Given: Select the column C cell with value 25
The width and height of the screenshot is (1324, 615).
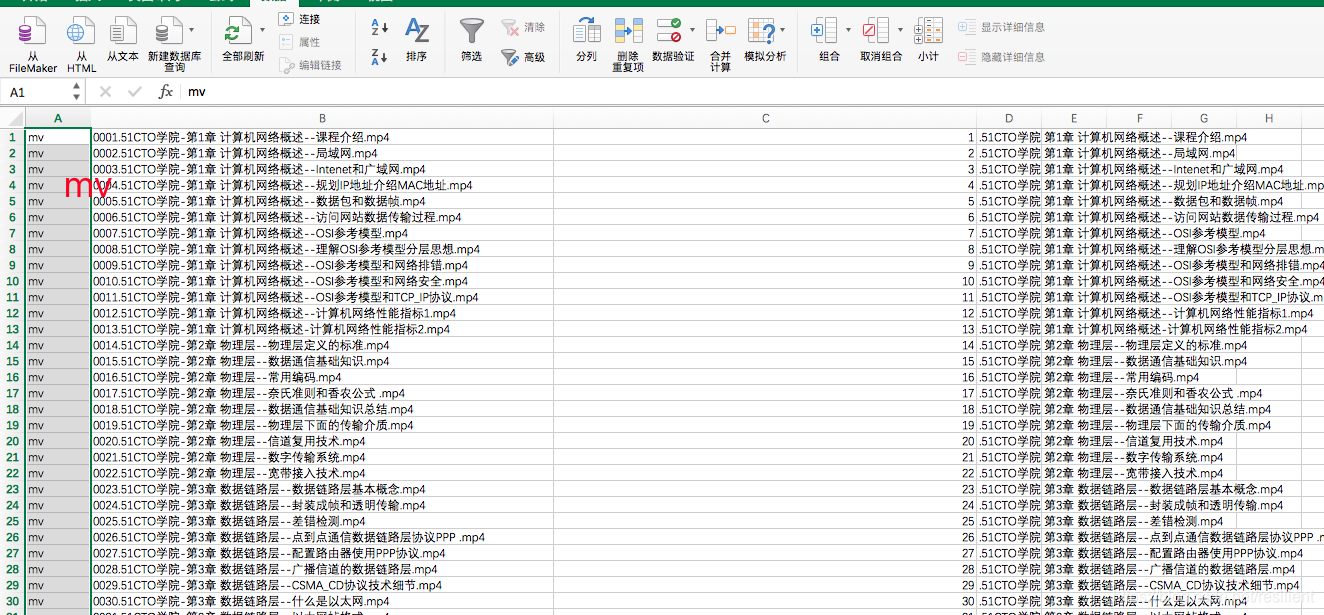Looking at the screenshot, I should point(765,521).
